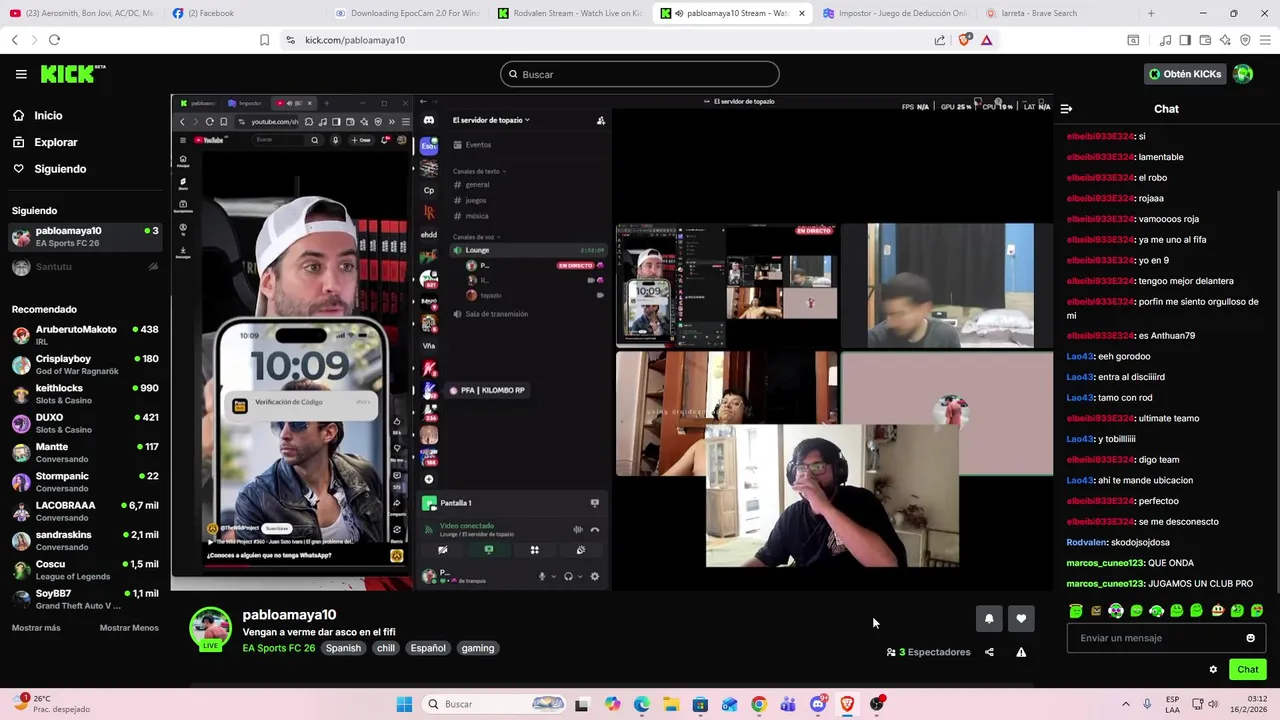1280x720 pixels.
Task: Open the Windows Start menu
Action: [404, 704]
